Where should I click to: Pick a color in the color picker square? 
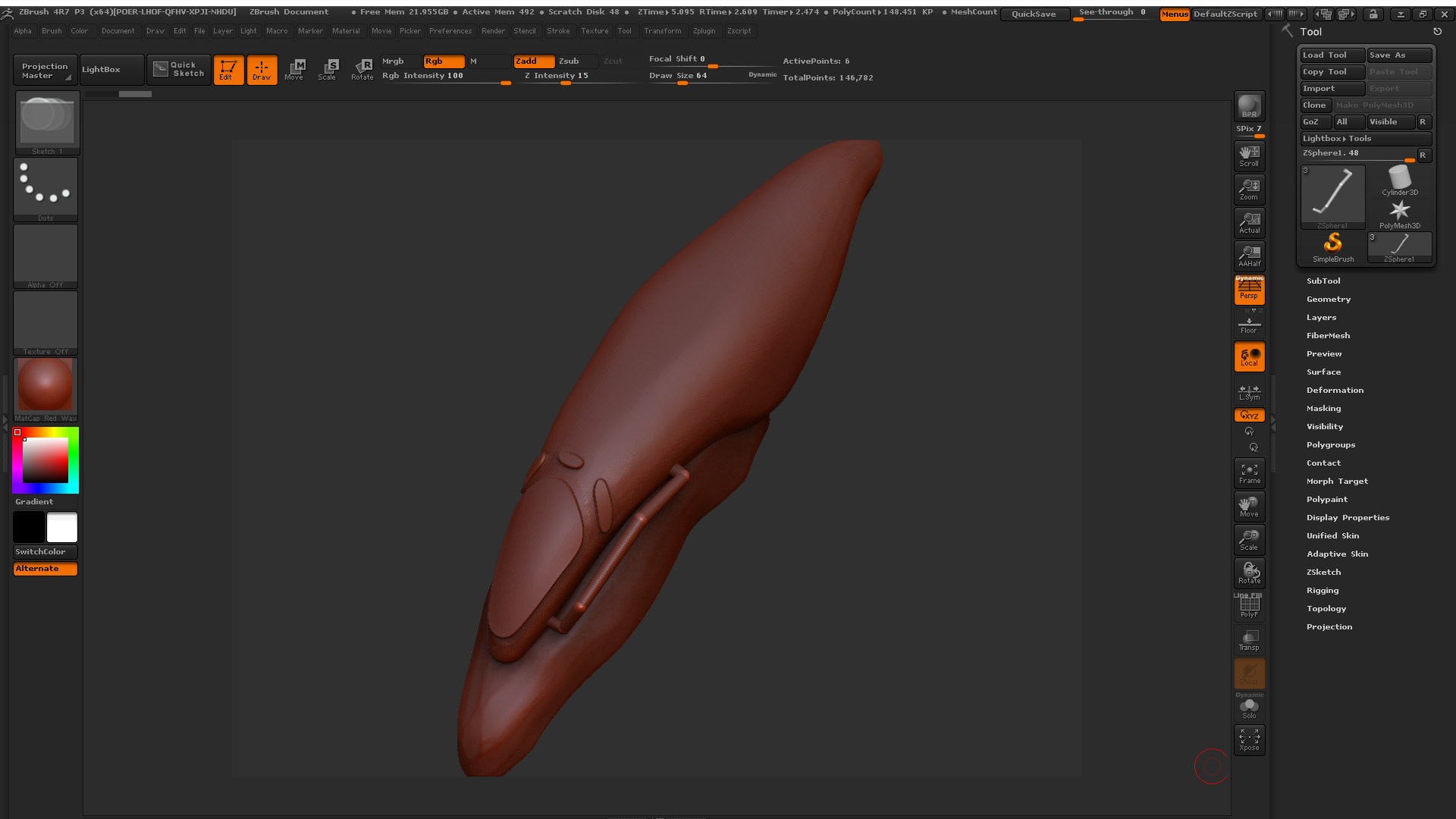pos(45,460)
